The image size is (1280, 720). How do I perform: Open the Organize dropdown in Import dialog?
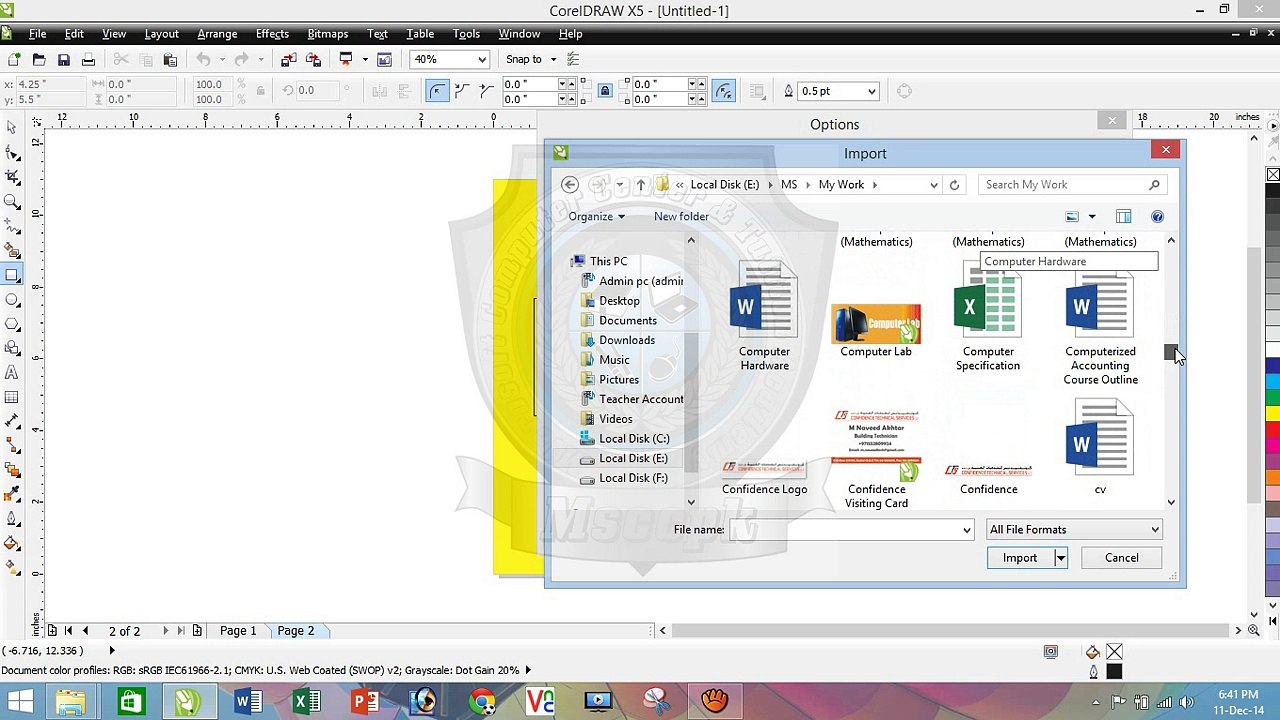[x=596, y=217]
